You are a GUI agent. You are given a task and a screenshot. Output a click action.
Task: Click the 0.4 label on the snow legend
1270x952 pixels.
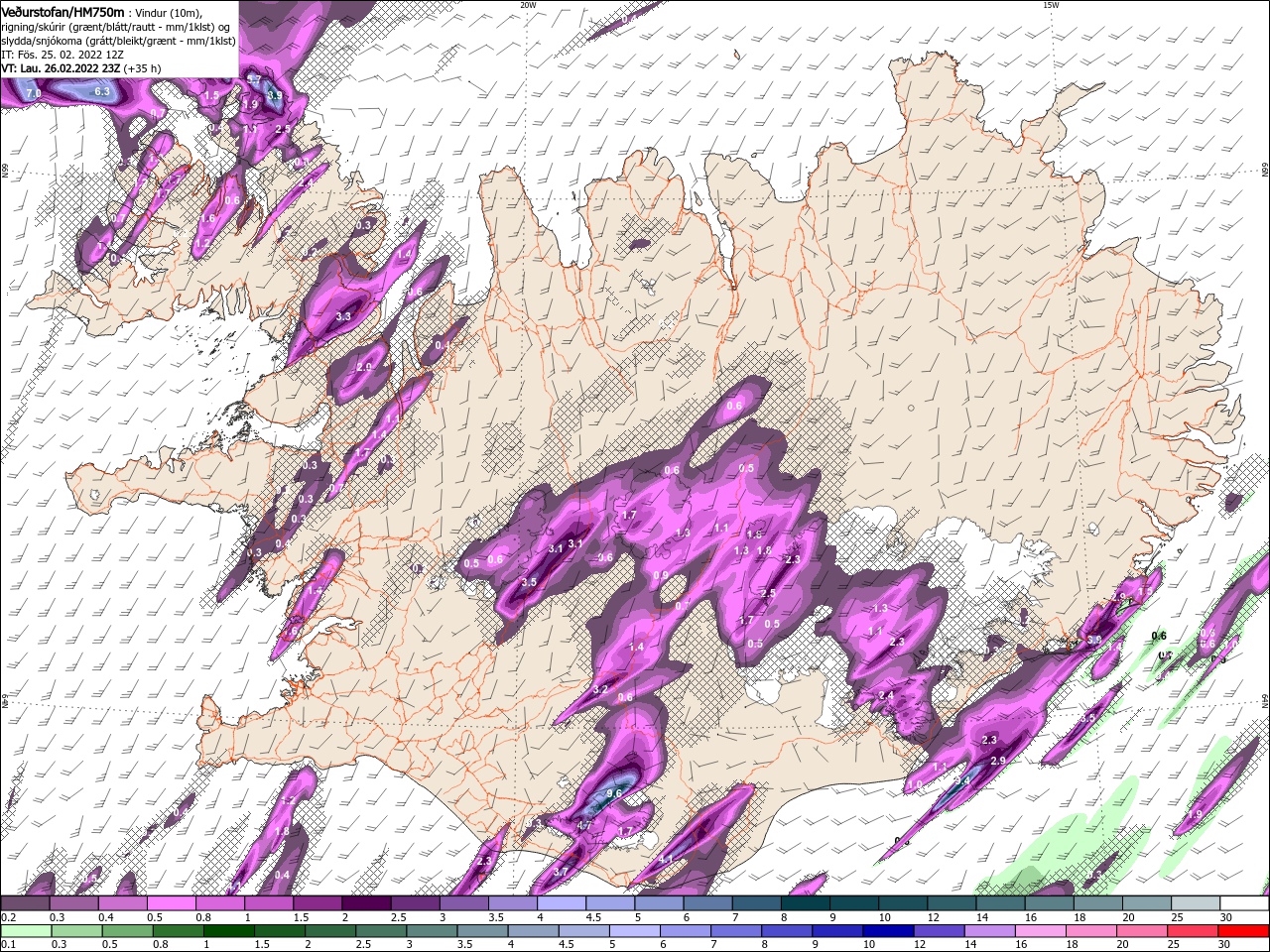coord(106,917)
